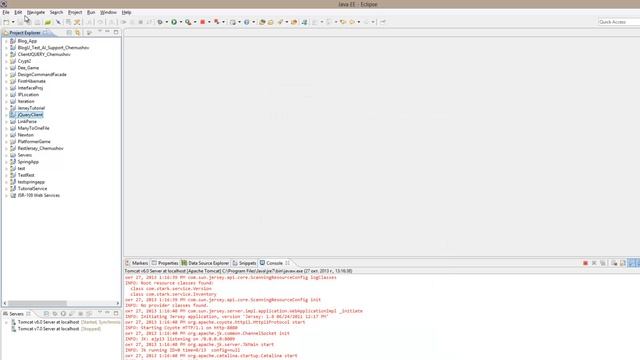Image resolution: width=640 pixels, height=360 pixels.
Task: Minimize the Project Explorer panel
Action: click(x=108, y=32)
